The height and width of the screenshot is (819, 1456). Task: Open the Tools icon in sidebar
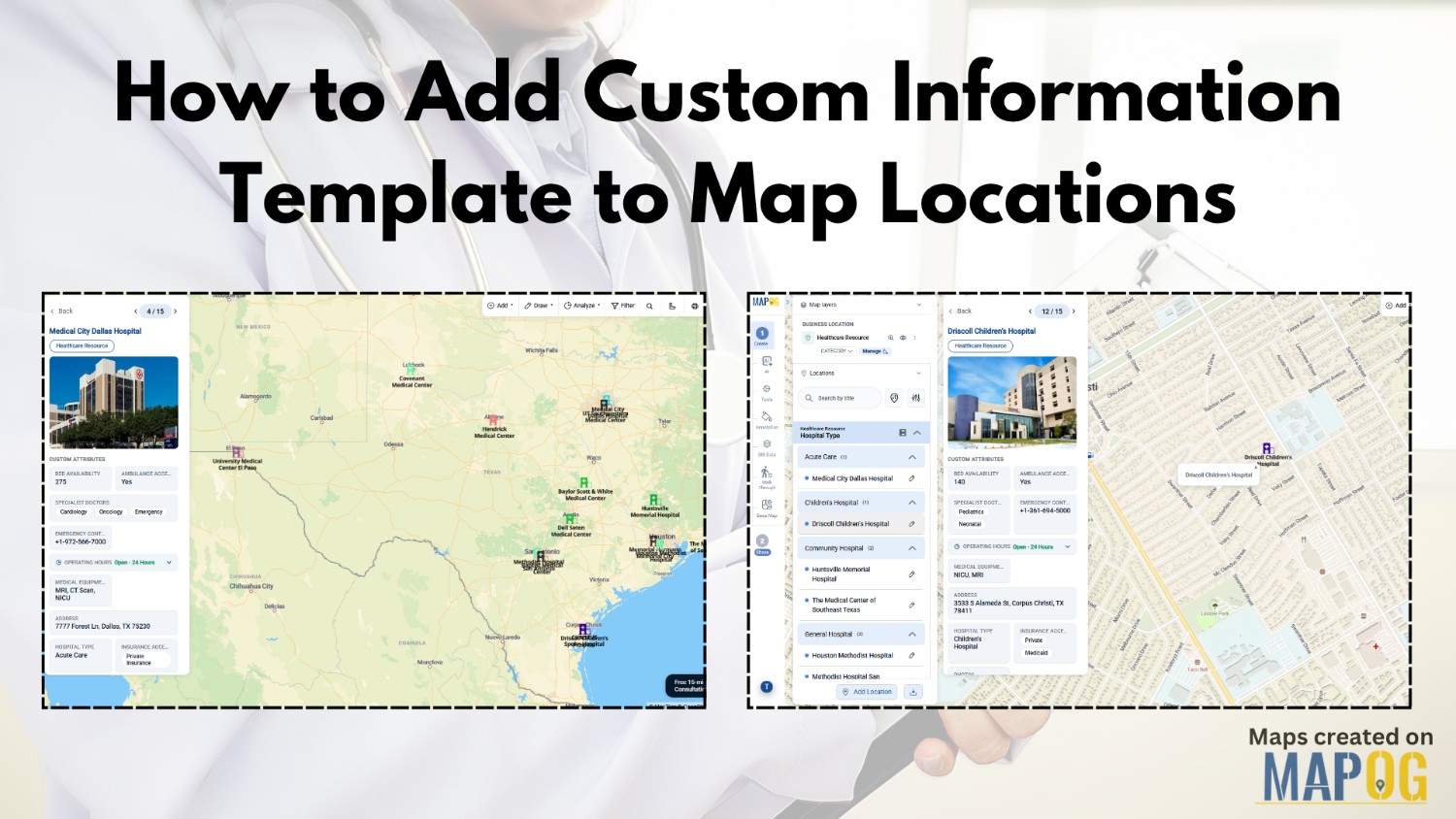pos(766,392)
